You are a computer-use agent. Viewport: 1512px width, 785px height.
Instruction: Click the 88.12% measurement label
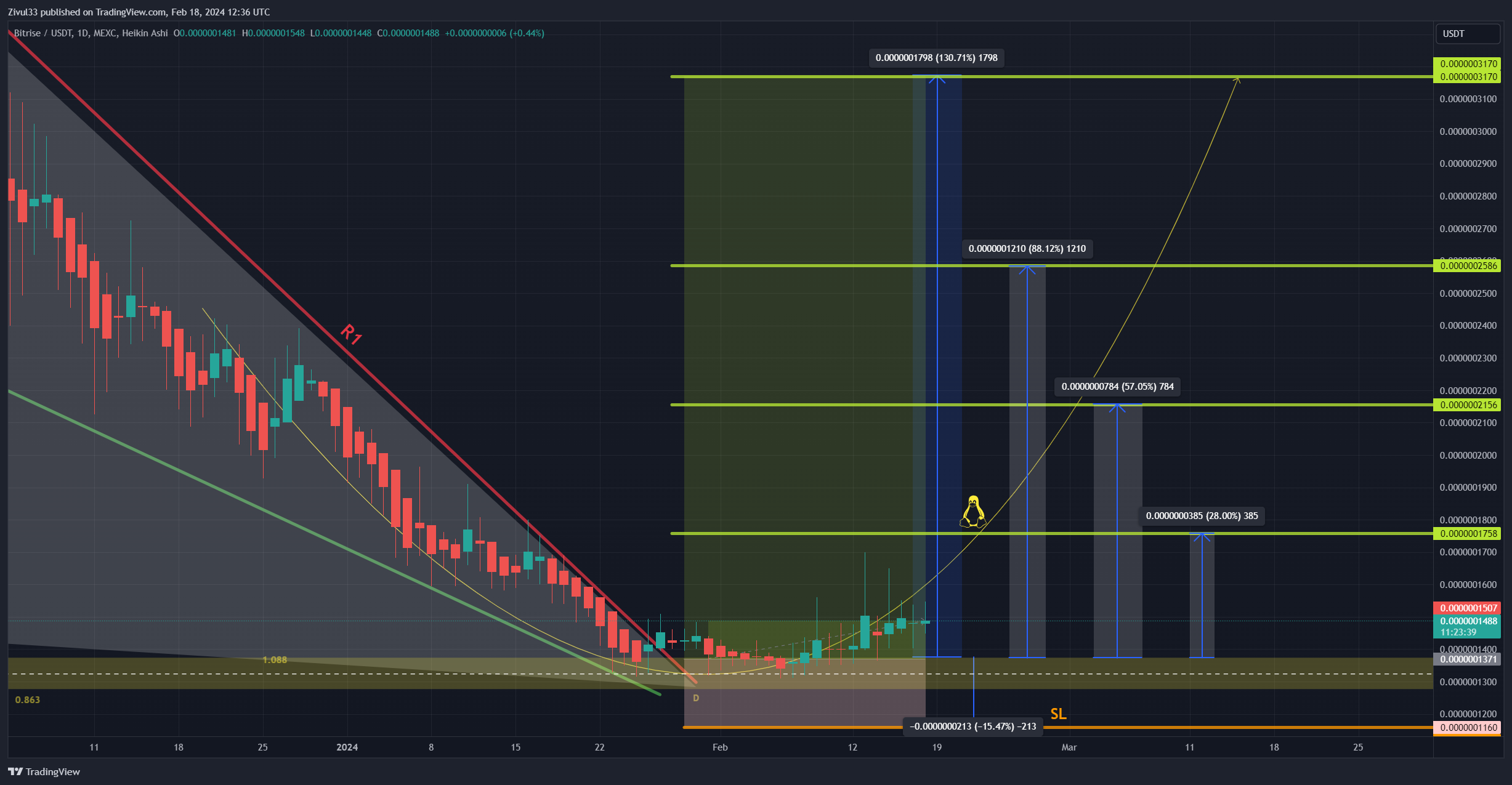1027,249
